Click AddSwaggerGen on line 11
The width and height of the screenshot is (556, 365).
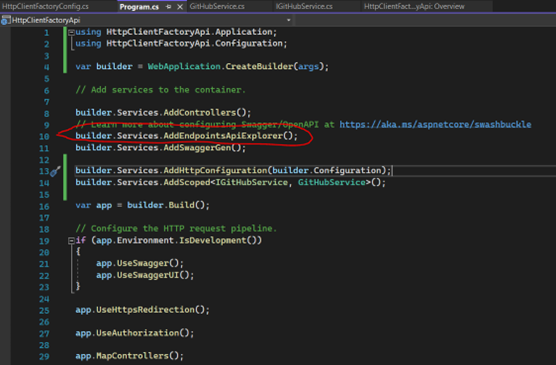pyautogui.click(x=197, y=148)
